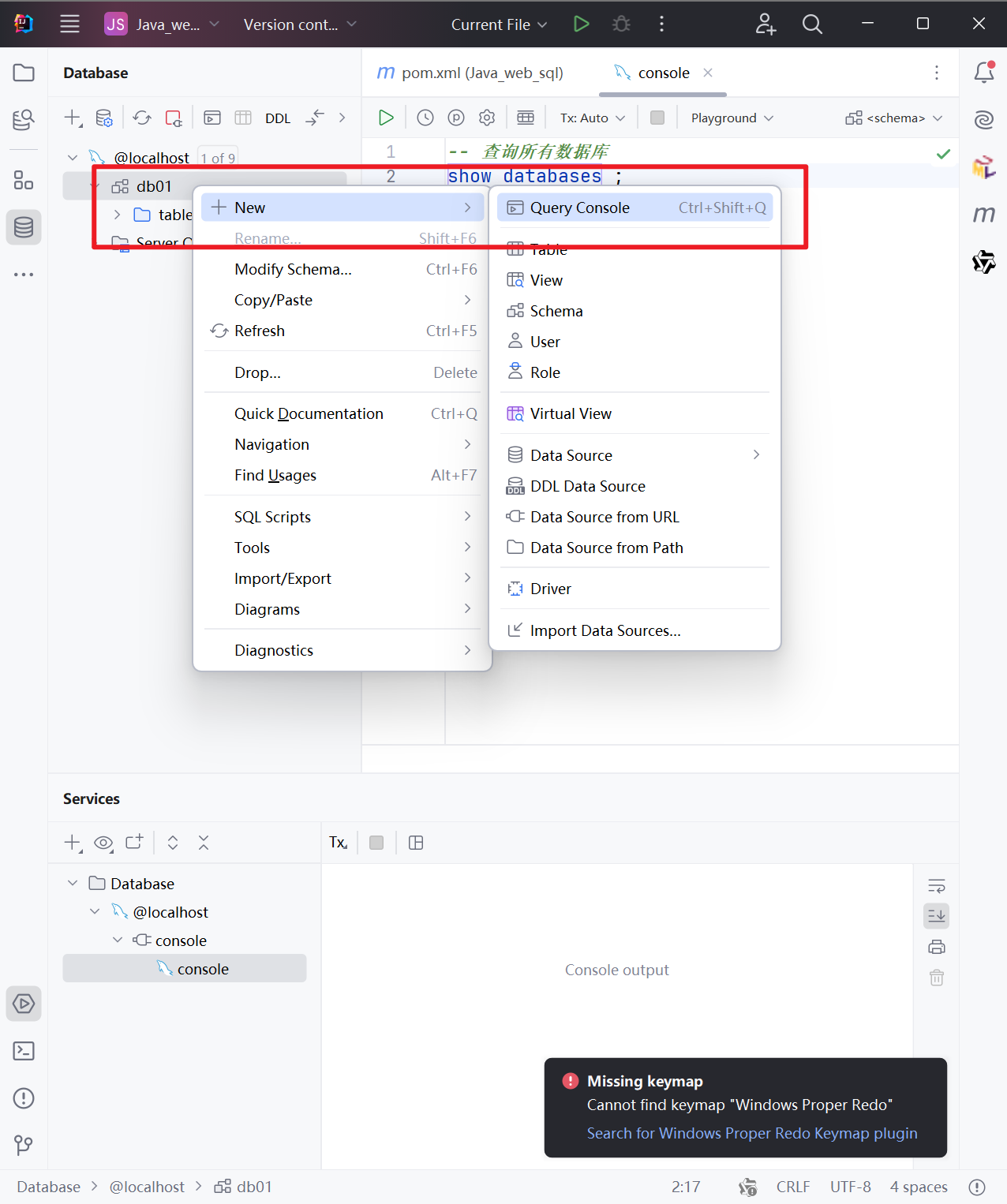Toggle the eye view options in Services

click(x=103, y=843)
